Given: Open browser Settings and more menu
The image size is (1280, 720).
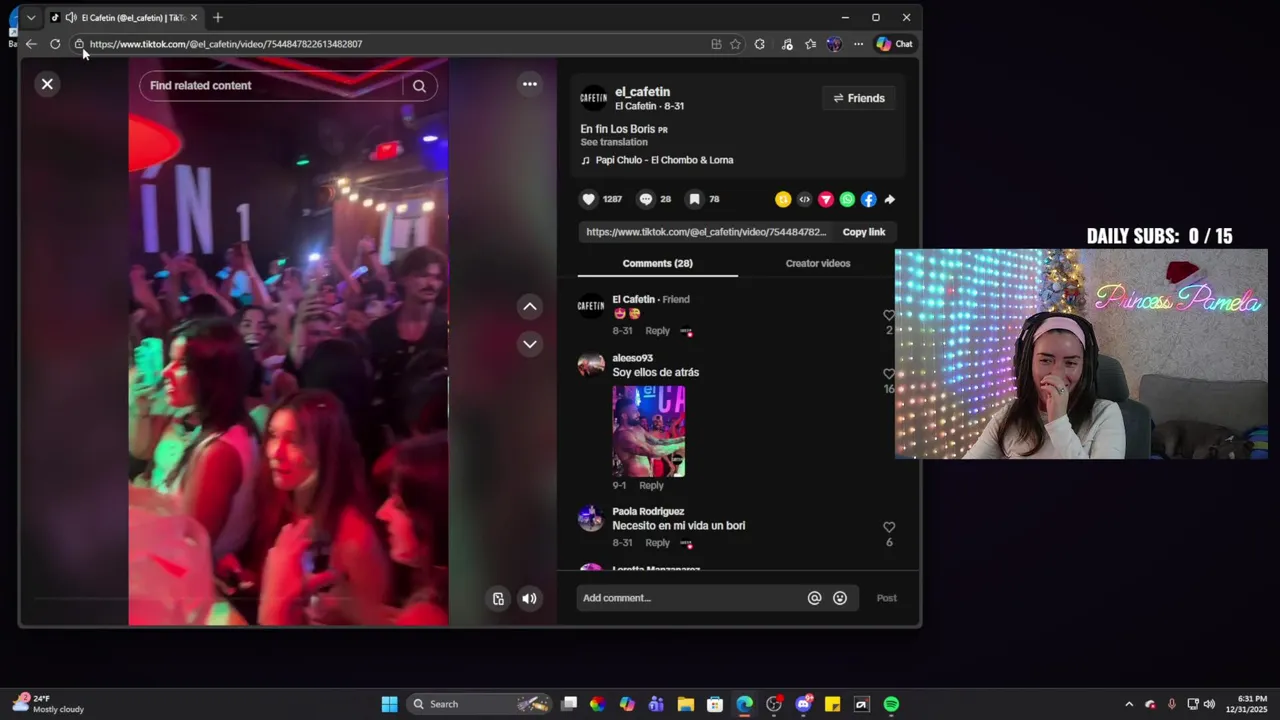Looking at the screenshot, I should coord(858,44).
